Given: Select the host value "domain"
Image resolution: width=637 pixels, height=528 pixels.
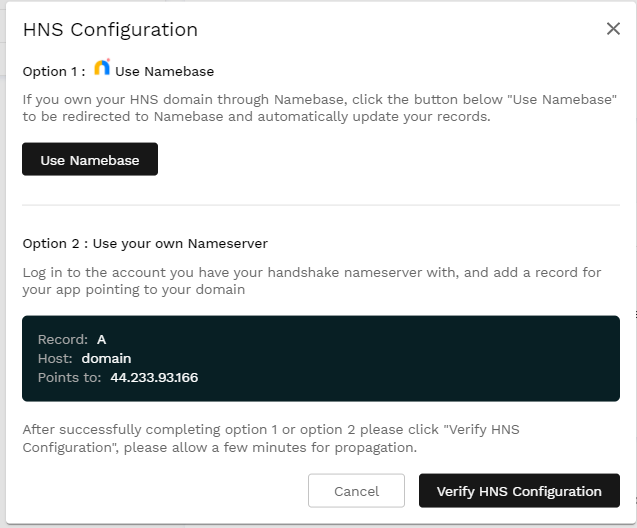Looking at the screenshot, I should [106, 358].
